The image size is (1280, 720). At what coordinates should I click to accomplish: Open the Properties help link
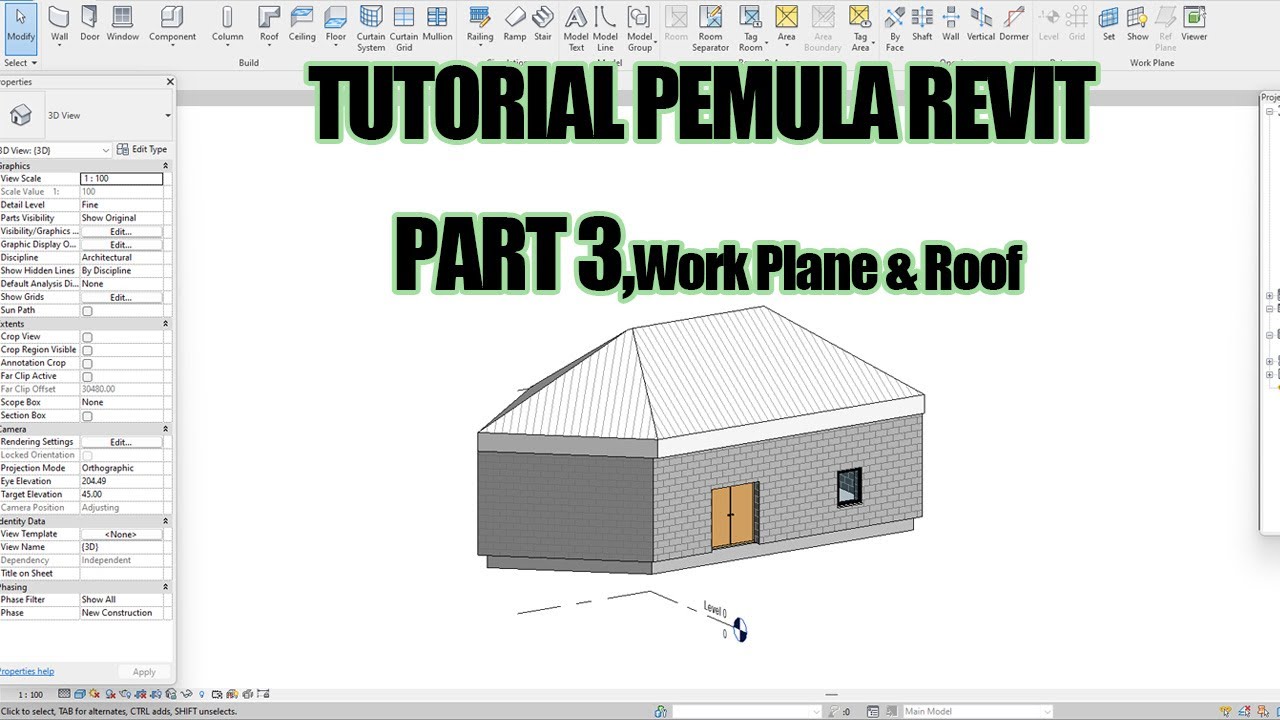(27, 672)
